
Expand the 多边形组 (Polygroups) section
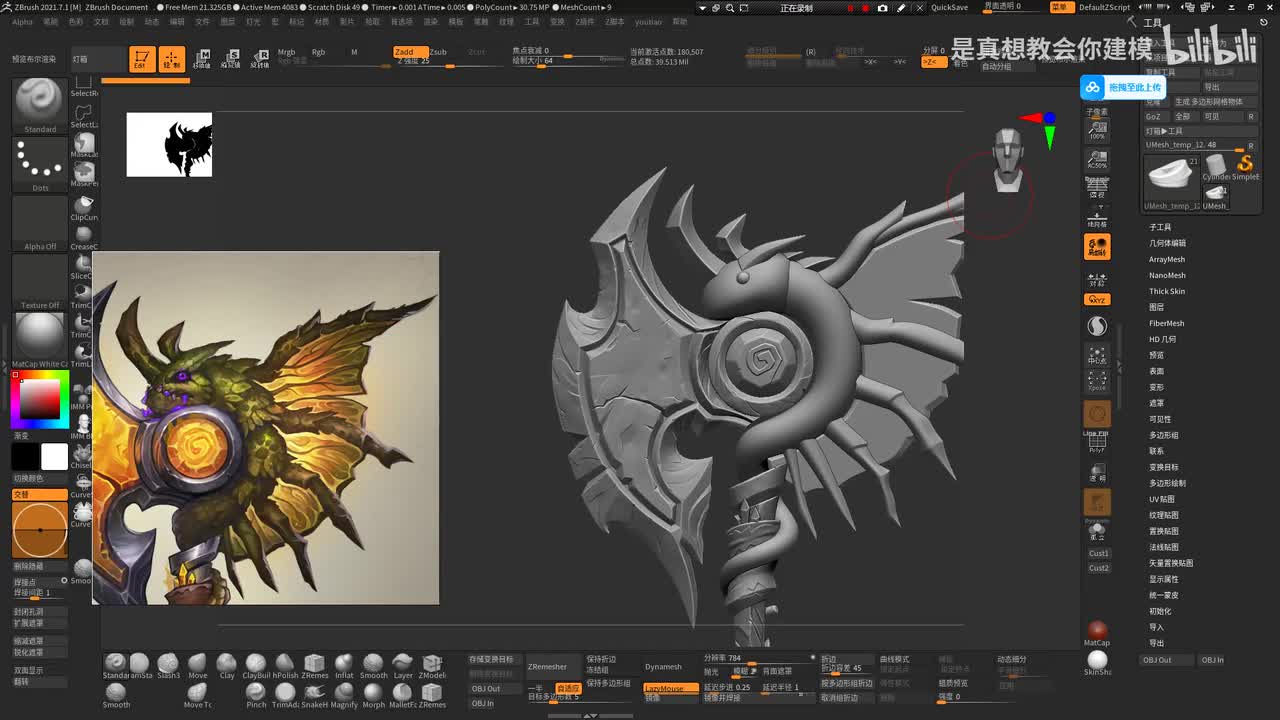click(x=1164, y=435)
